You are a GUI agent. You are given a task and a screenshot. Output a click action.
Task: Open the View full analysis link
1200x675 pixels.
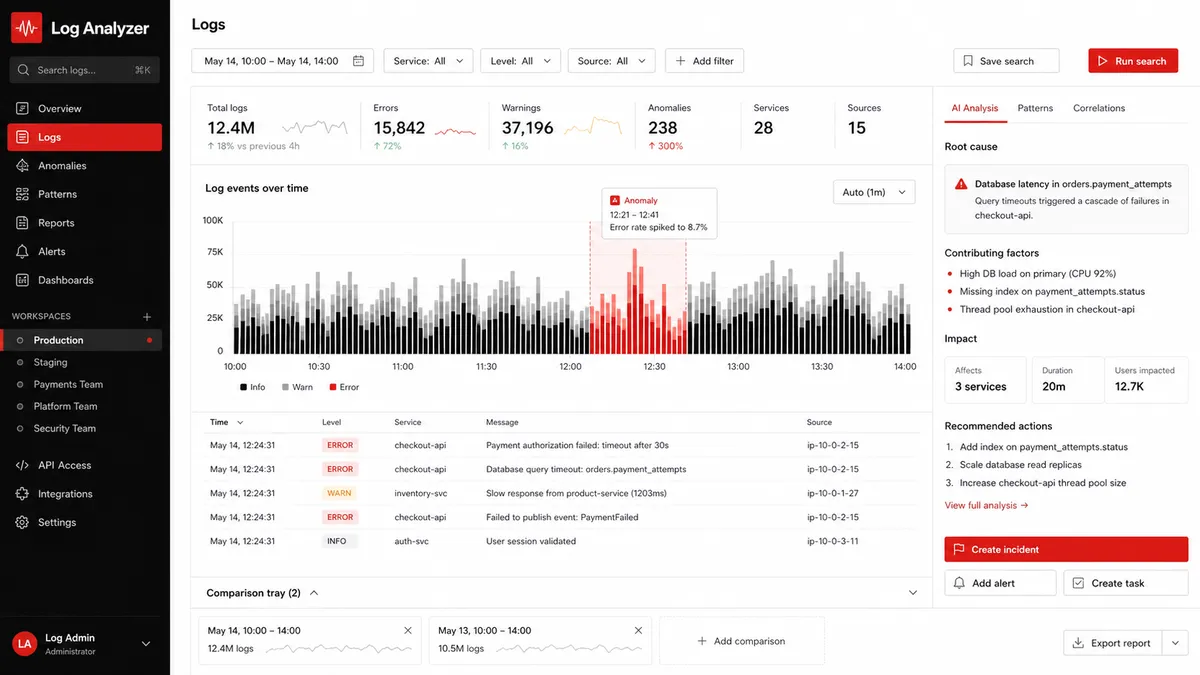point(986,506)
